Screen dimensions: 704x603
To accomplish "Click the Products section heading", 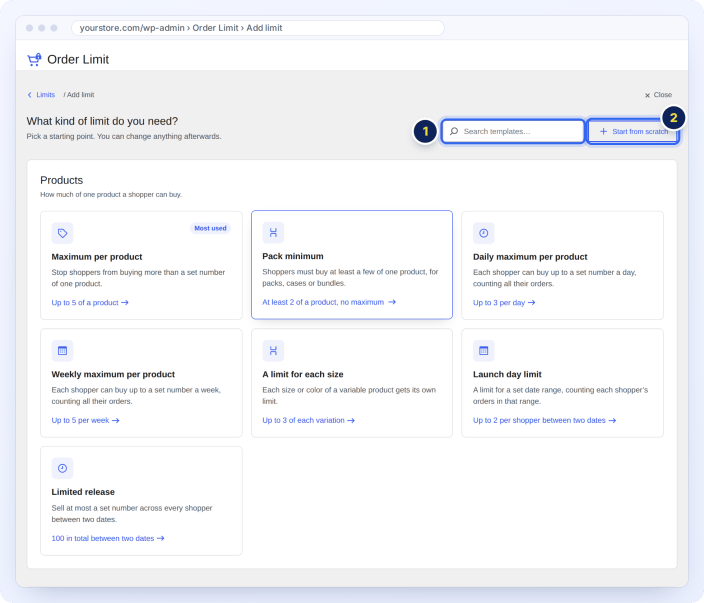I will coord(62,180).
